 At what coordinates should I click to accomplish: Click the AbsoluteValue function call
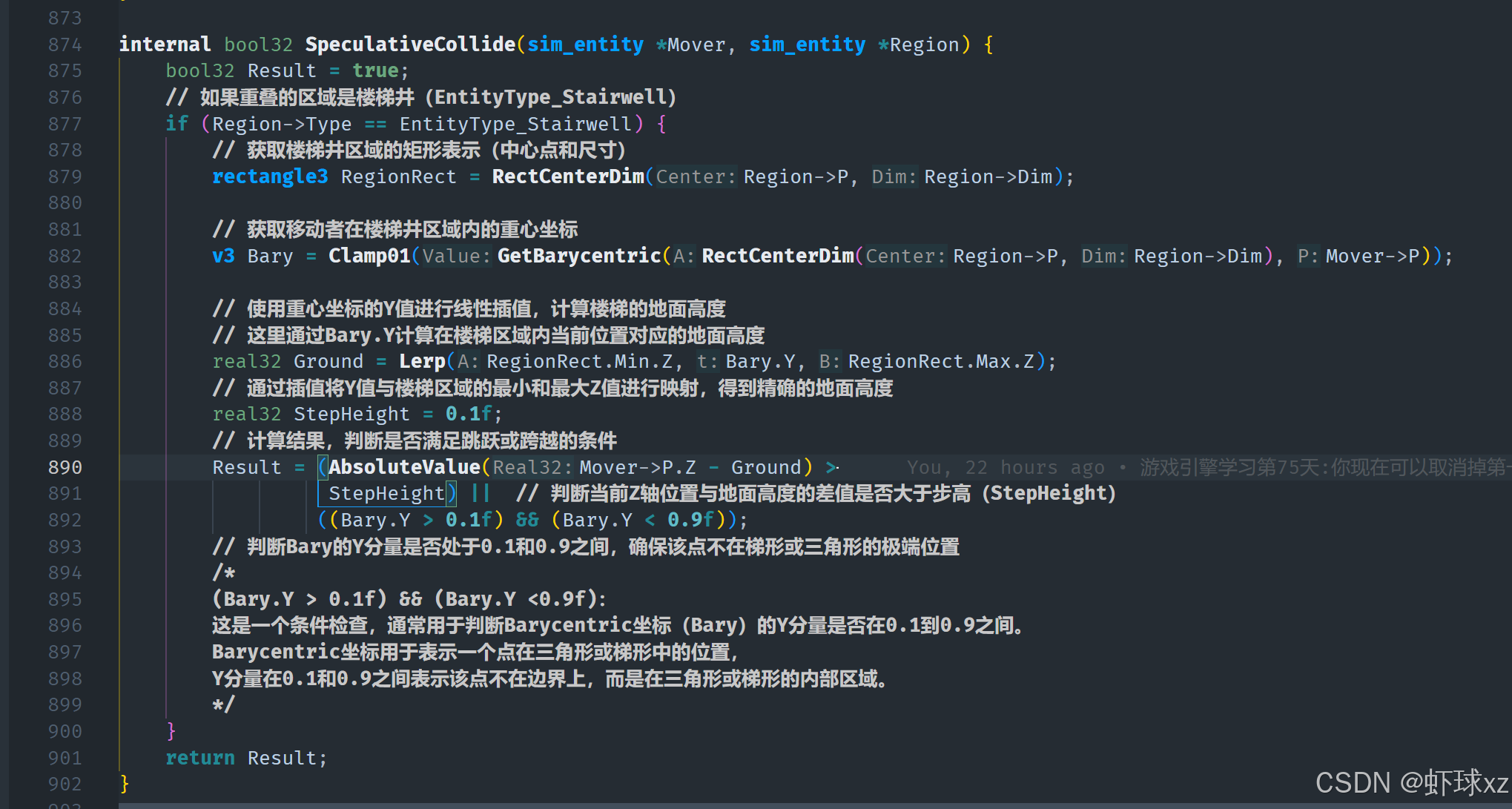[x=404, y=467]
